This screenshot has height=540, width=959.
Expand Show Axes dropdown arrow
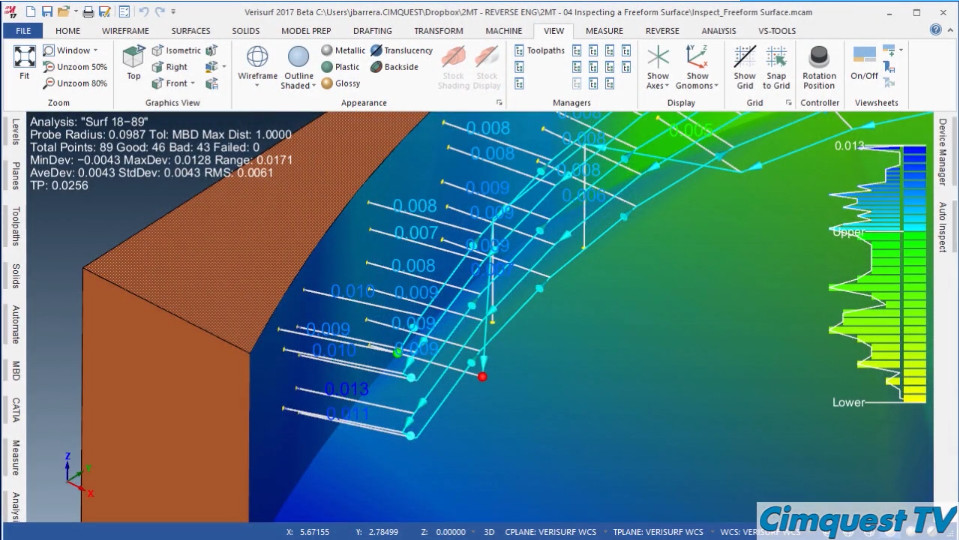pos(667,86)
